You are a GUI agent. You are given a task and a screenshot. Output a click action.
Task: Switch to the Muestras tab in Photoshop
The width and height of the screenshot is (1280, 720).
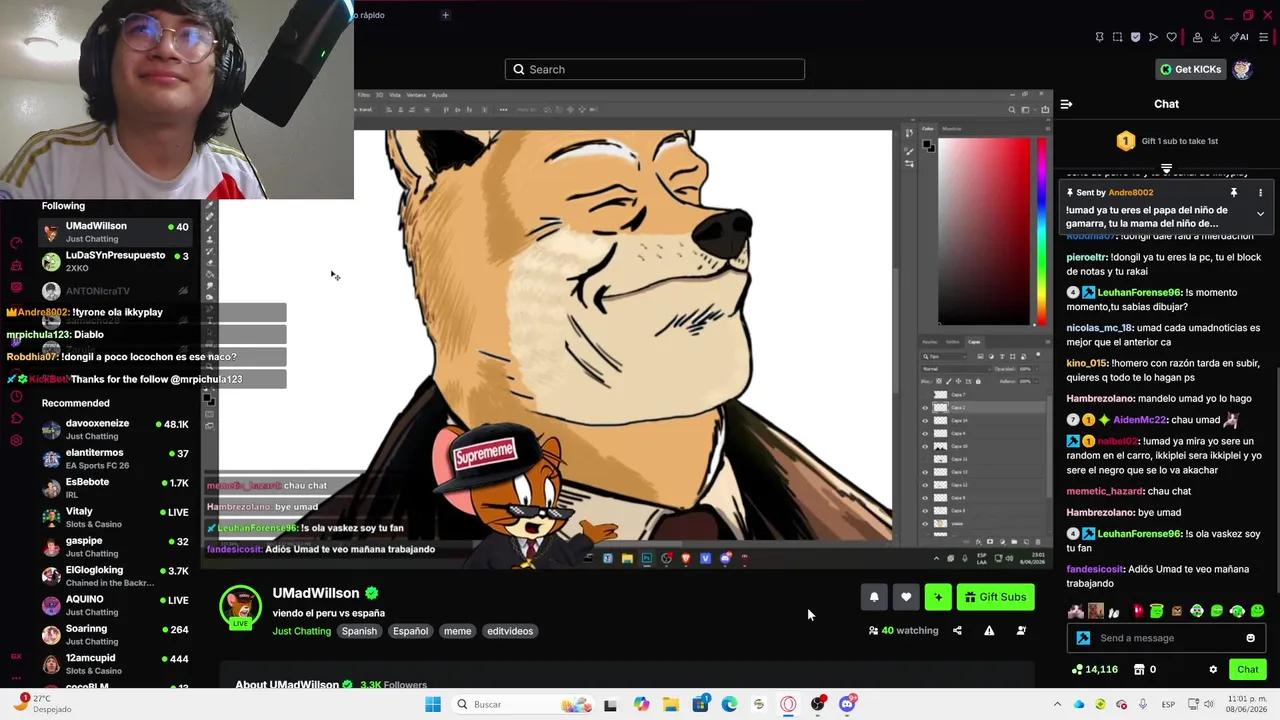(x=952, y=128)
